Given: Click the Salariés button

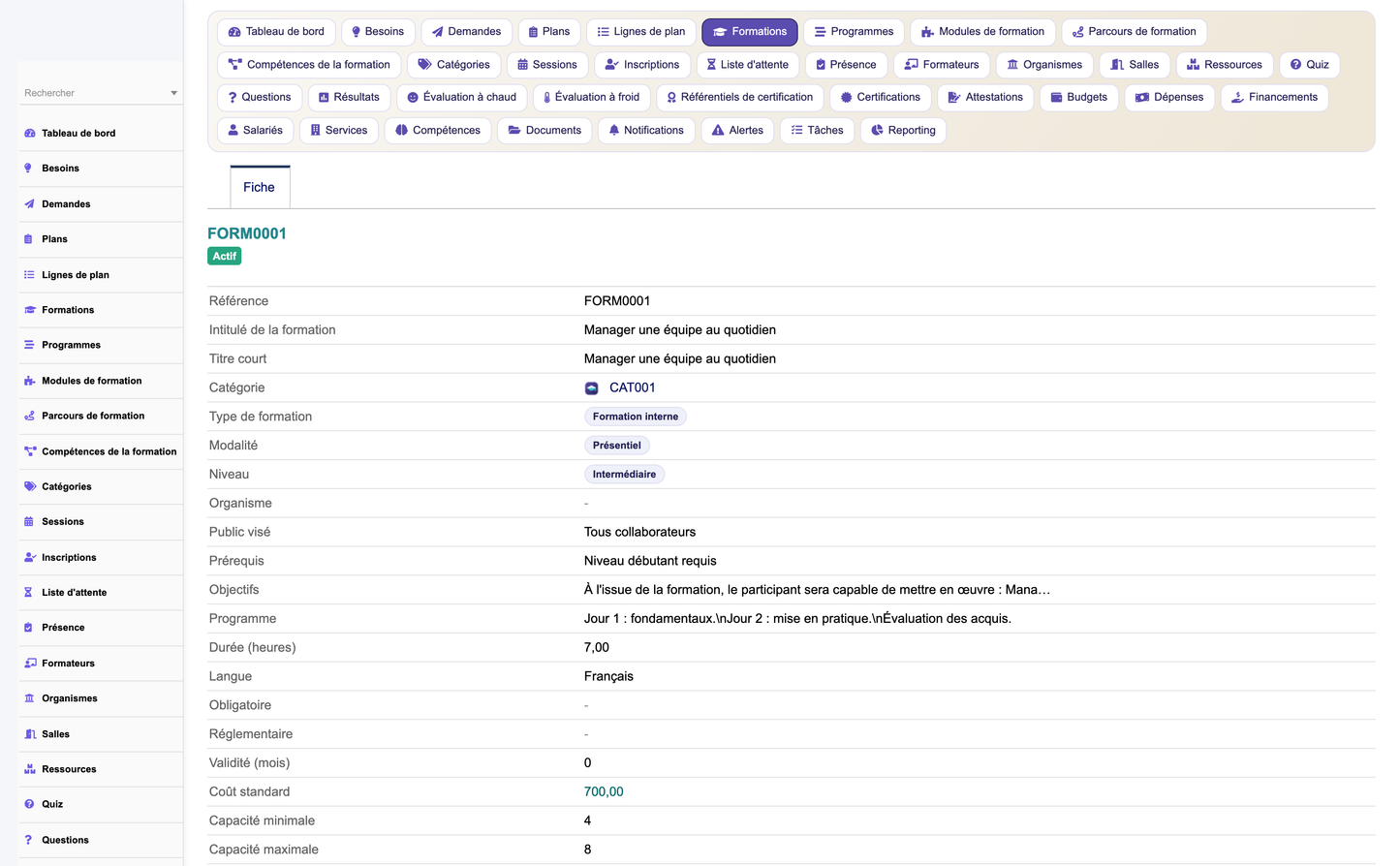Looking at the screenshot, I should (x=256, y=130).
